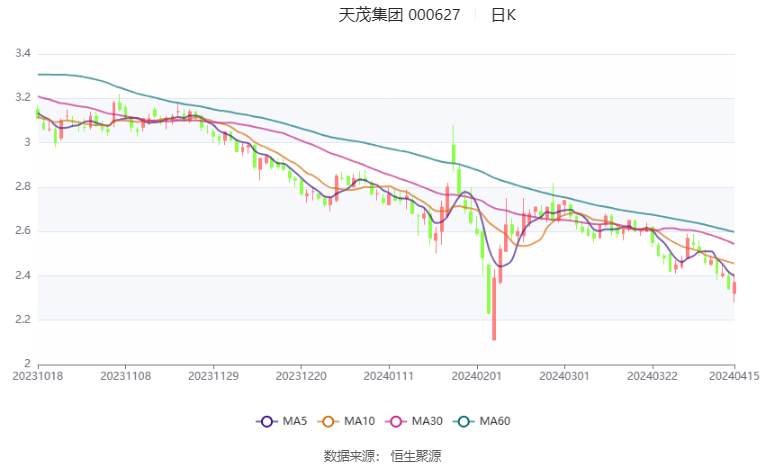Toggle the MA10 legend series
Image resolution: width=765 pixels, height=465 pixels.
[346, 421]
